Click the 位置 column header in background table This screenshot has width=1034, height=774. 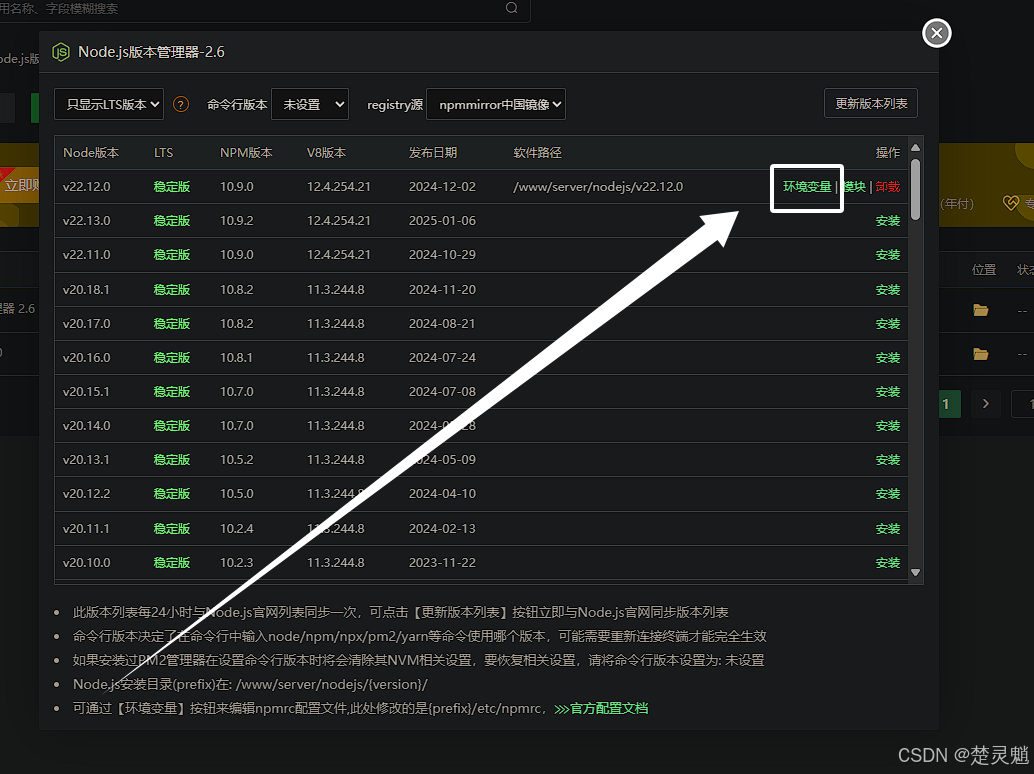click(x=984, y=270)
